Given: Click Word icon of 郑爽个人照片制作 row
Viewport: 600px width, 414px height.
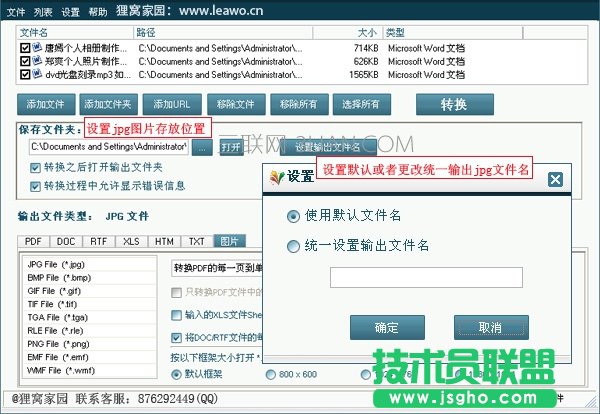Looking at the screenshot, I should [37, 60].
